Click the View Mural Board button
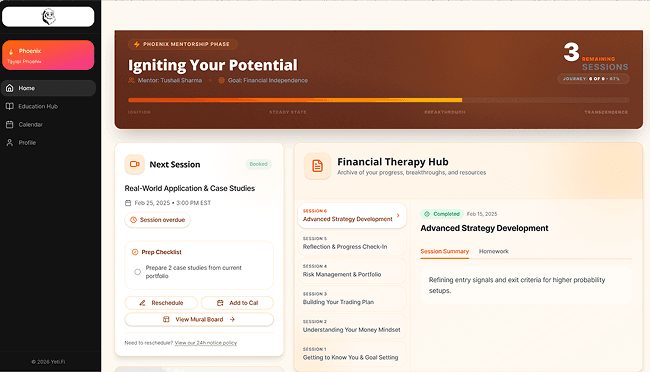 (199, 319)
